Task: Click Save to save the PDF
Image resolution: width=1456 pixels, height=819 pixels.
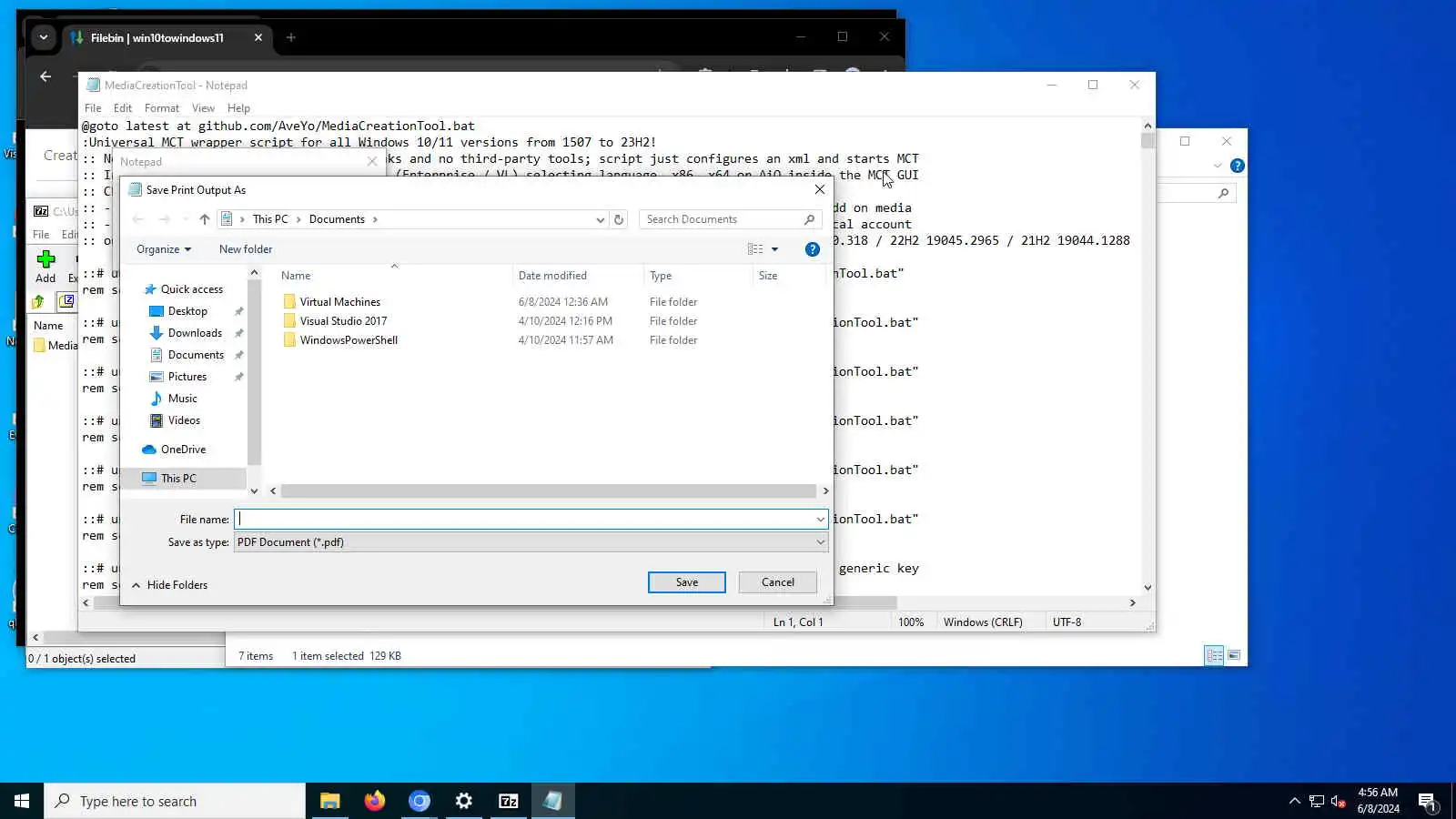Action: click(687, 582)
